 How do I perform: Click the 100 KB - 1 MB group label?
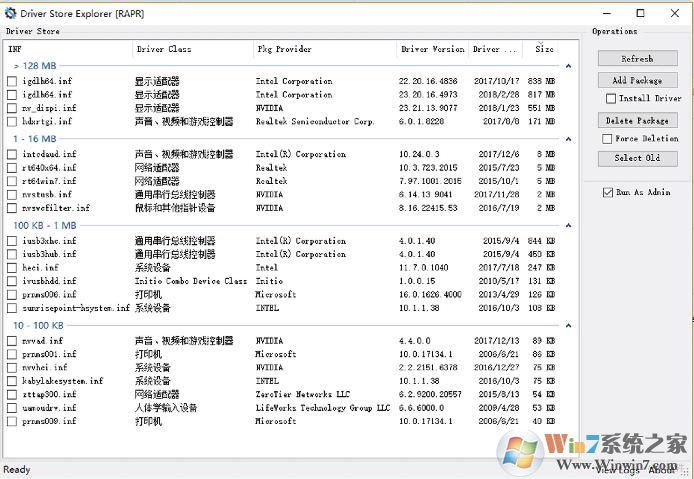45,226
